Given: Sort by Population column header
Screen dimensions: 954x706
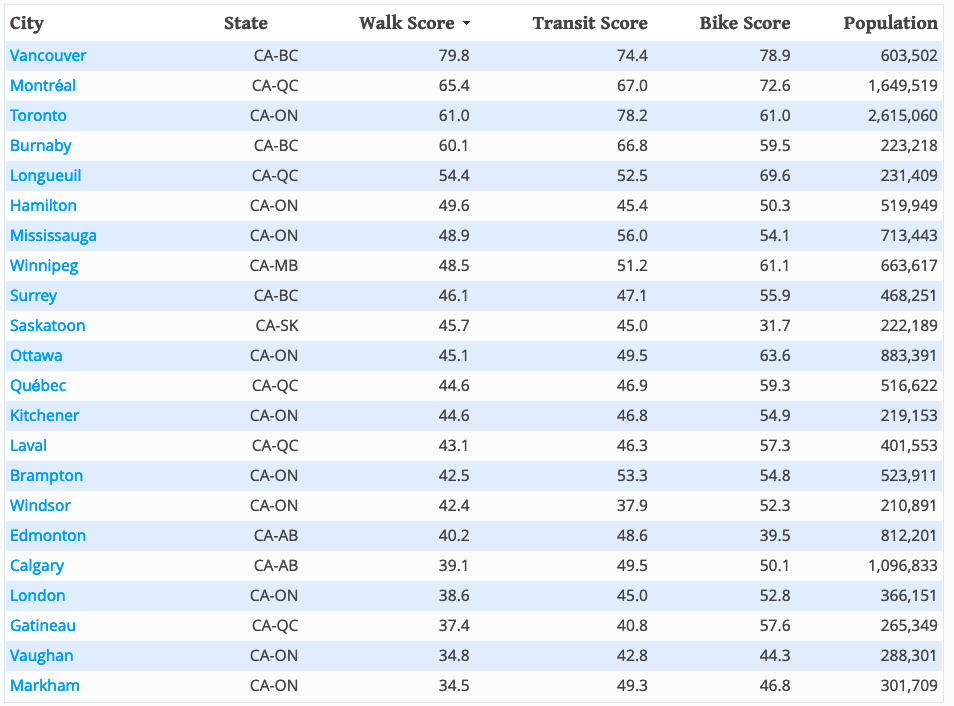Looking at the screenshot, I should tap(890, 23).
